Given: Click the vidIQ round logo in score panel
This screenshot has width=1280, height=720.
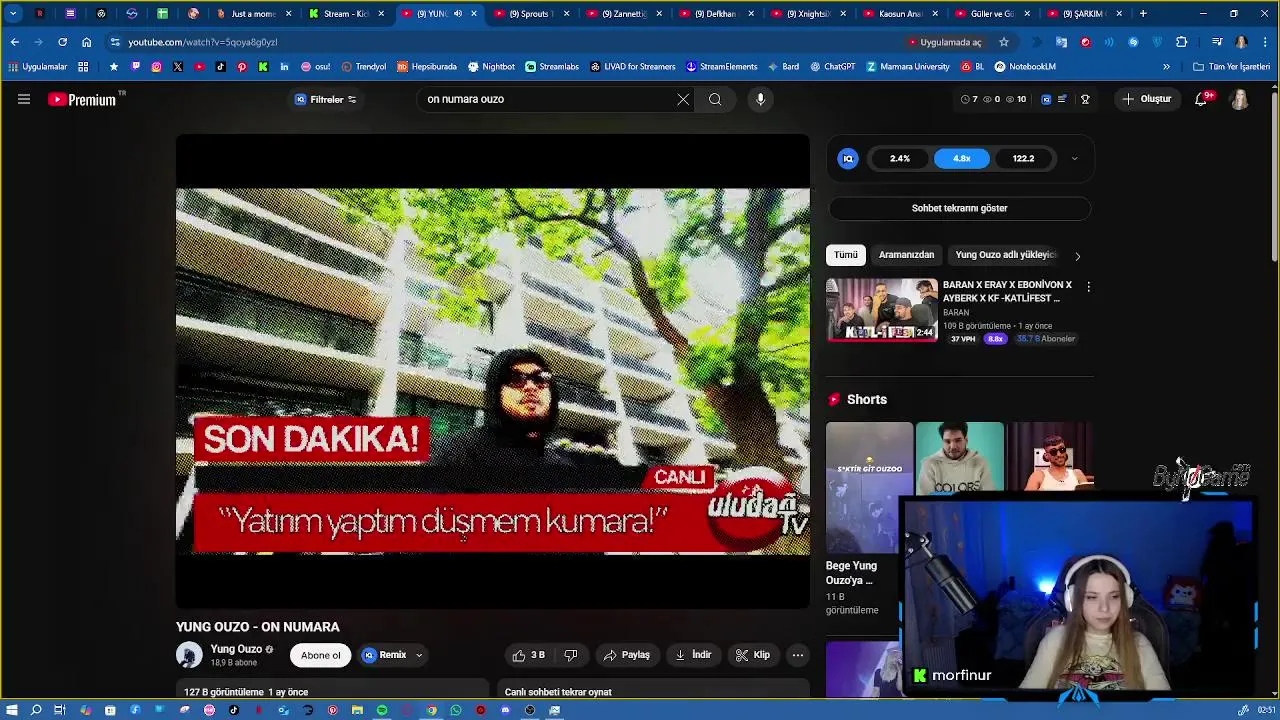Looking at the screenshot, I should [x=848, y=158].
